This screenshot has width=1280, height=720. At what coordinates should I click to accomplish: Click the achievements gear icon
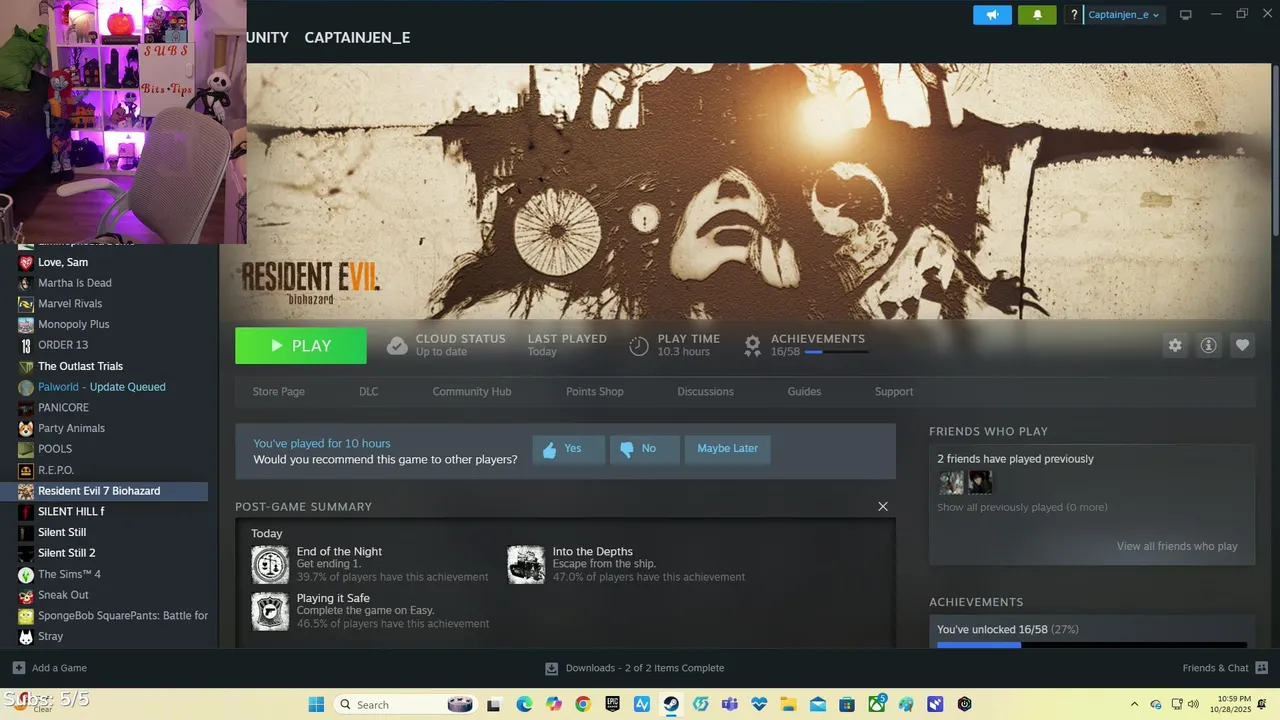[753, 346]
